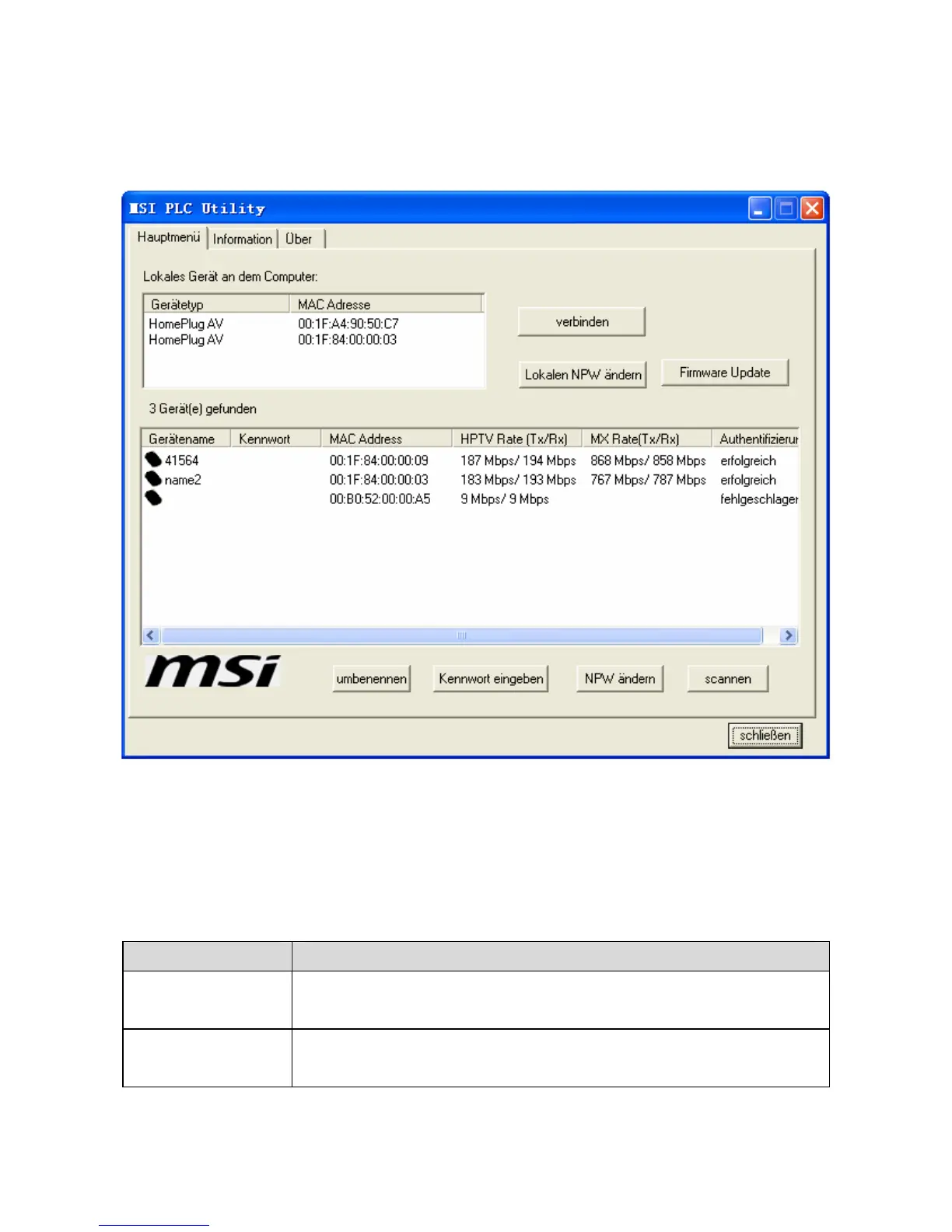Start the Firmware Update

[725, 373]
